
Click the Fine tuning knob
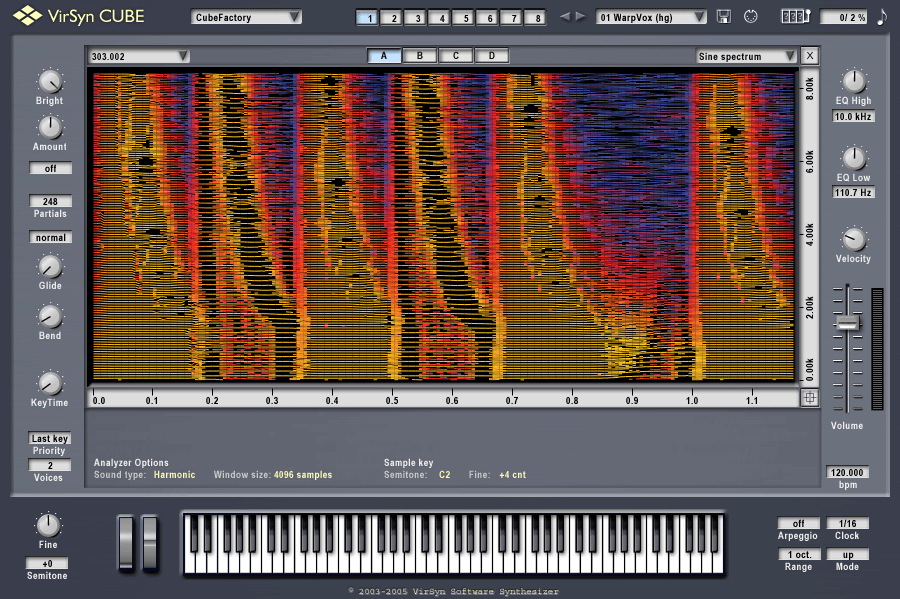pos(48,525)
